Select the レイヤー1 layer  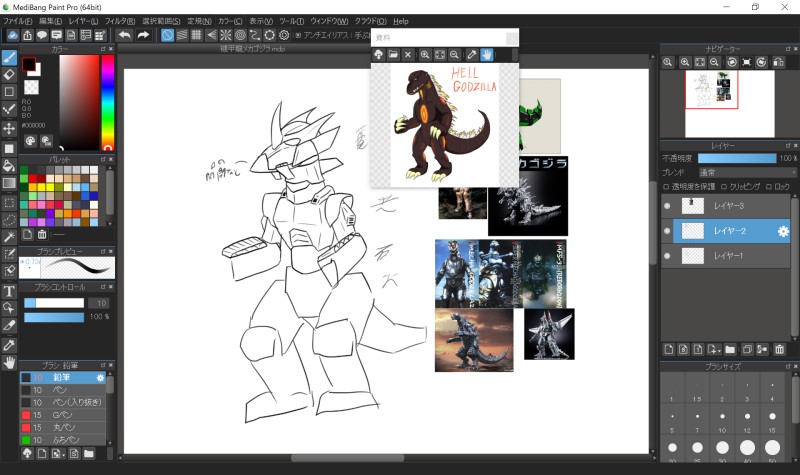(727, 256)
